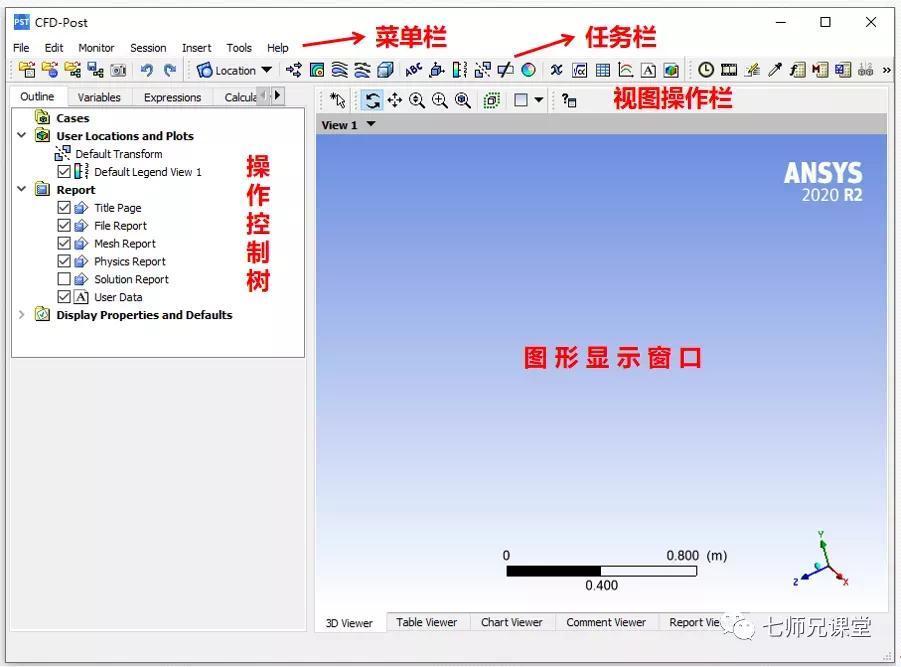Collapse the Report tree branch
The image size is (901, 667).
coord(21,189)
